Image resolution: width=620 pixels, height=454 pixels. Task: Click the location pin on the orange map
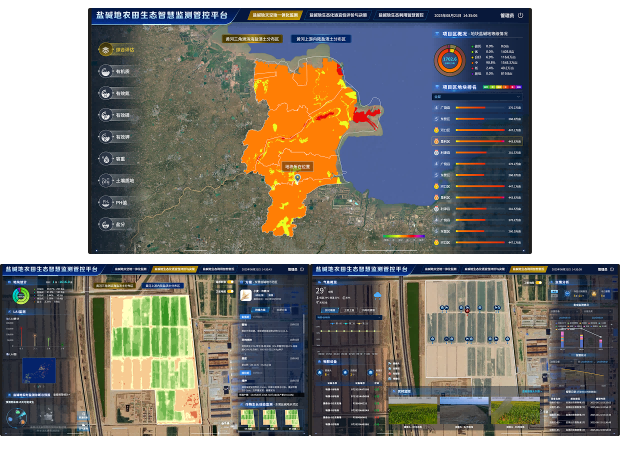(298, 179)
